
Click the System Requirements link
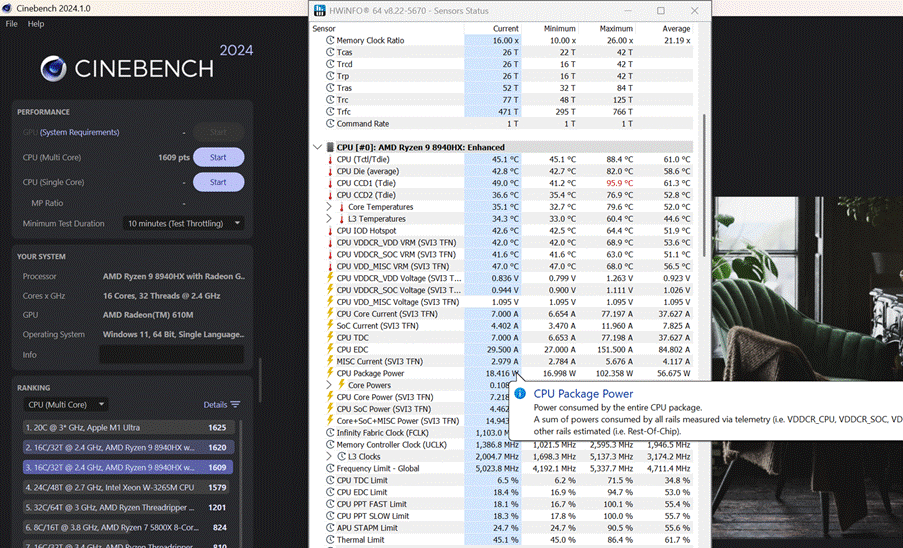[x=79, y=132]
